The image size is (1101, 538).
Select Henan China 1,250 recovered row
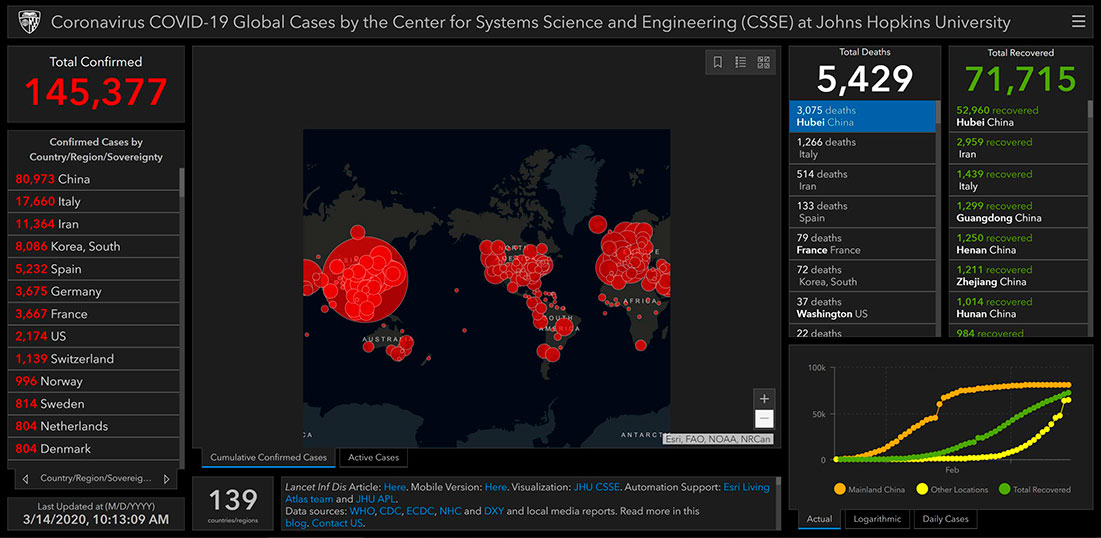pos(1018,244)
